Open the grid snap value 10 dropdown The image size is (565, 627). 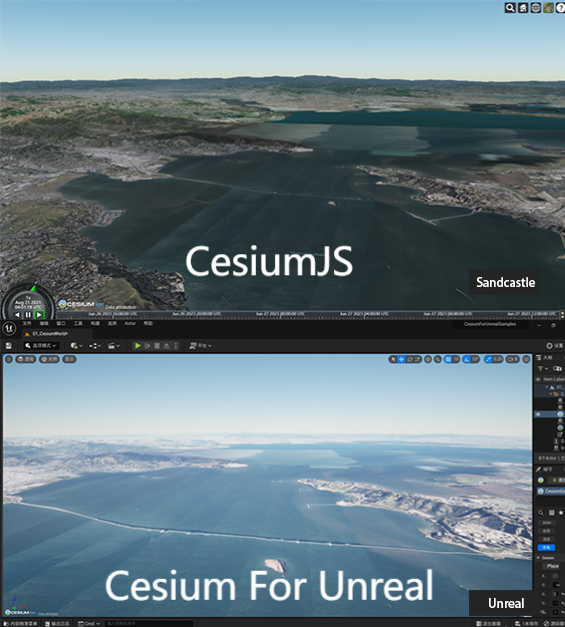click(x=456, y=359)
